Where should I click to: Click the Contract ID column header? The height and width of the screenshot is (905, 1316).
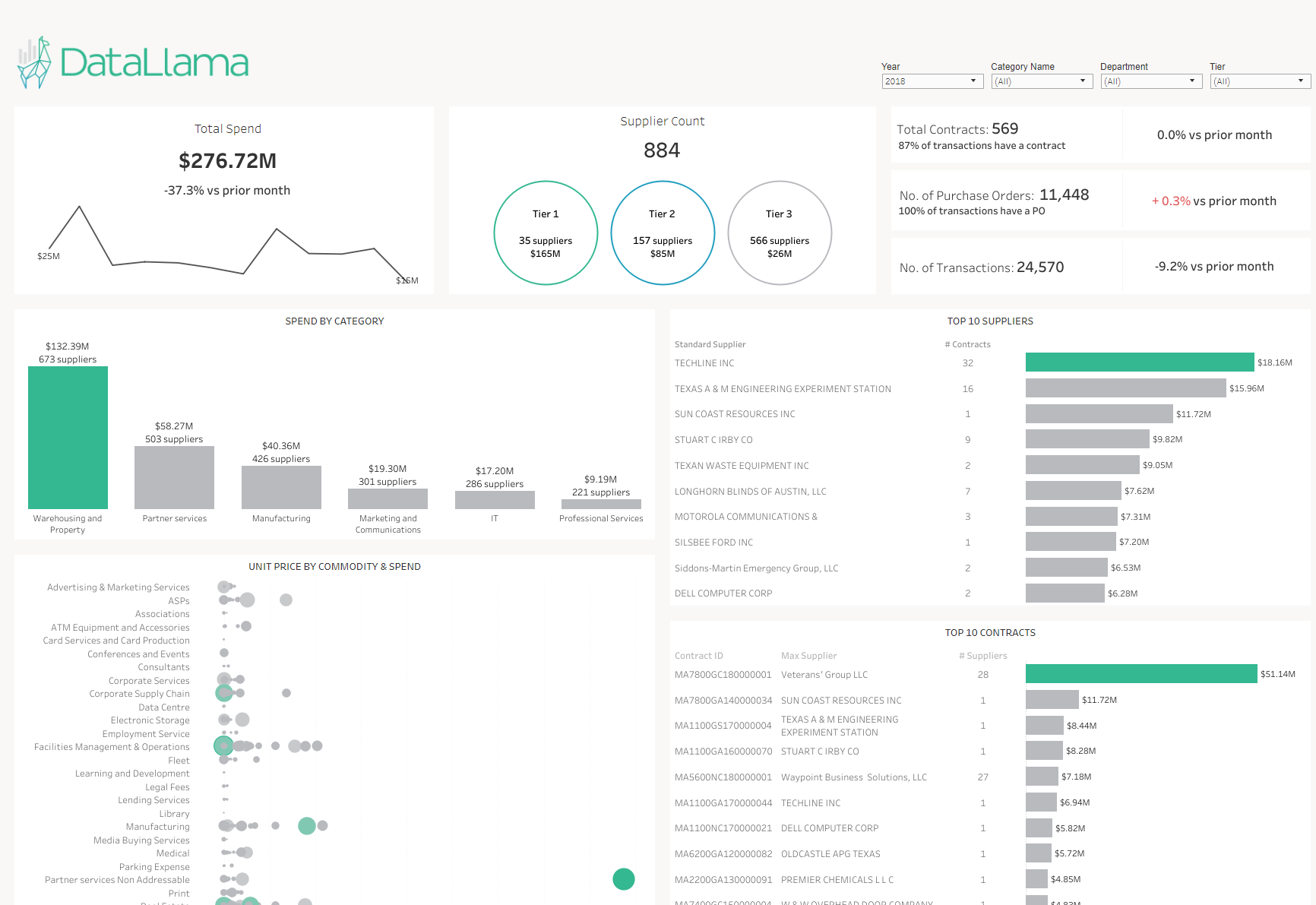699,656
